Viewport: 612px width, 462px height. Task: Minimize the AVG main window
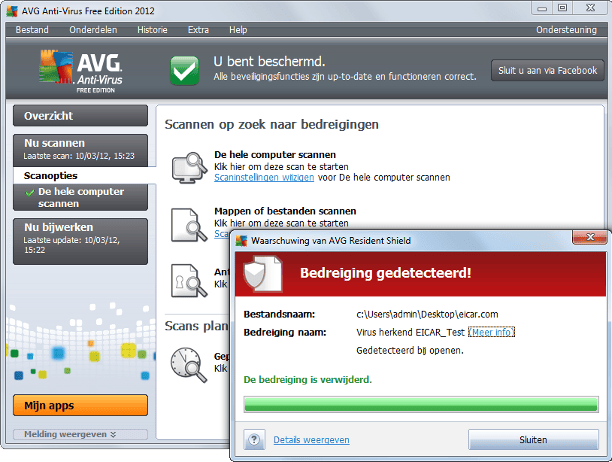(x=542, y=8)
